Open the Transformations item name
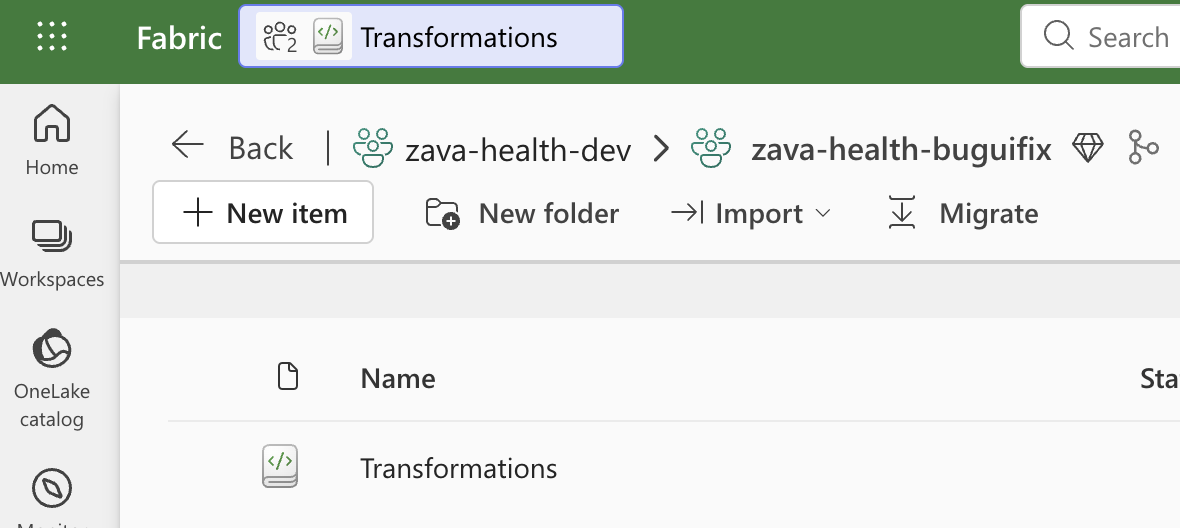This screenshot has height=528, width=1180. click(458, 468)
